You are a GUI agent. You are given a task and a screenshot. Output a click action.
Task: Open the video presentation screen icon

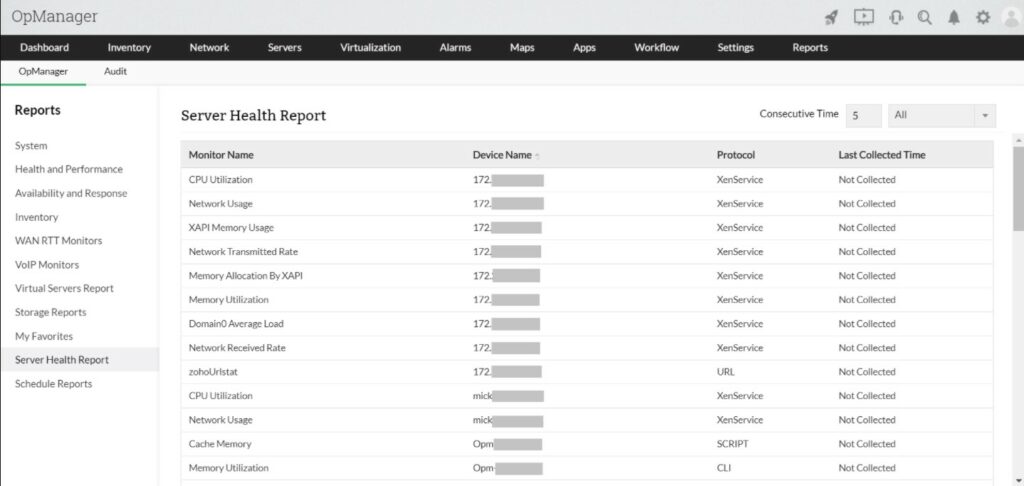pyautogui.click(x=863, y=17)
